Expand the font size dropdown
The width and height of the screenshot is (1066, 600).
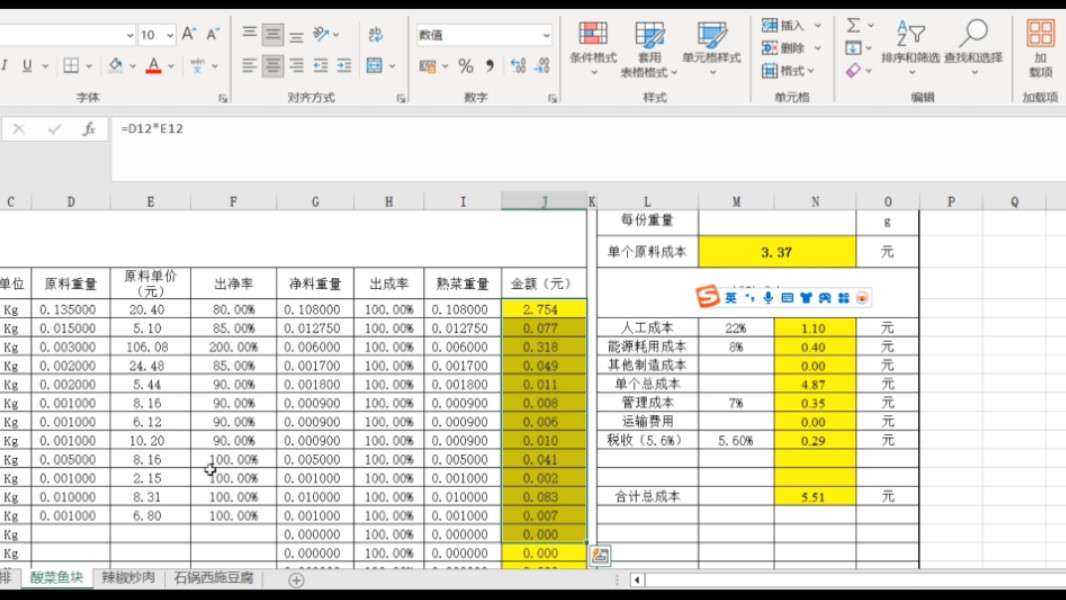(169, 34)
